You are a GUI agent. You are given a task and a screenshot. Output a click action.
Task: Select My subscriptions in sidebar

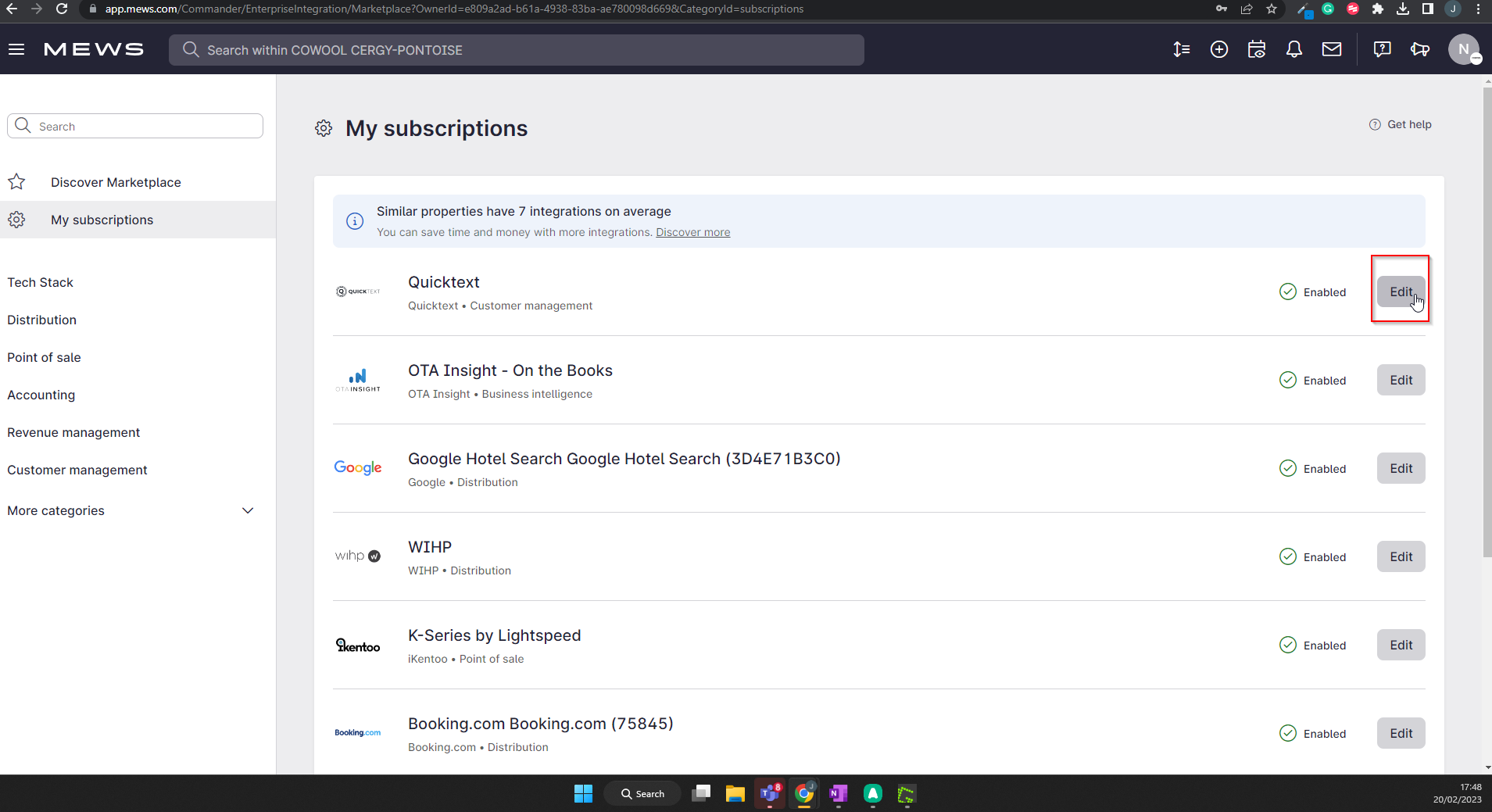pos(102,220)
